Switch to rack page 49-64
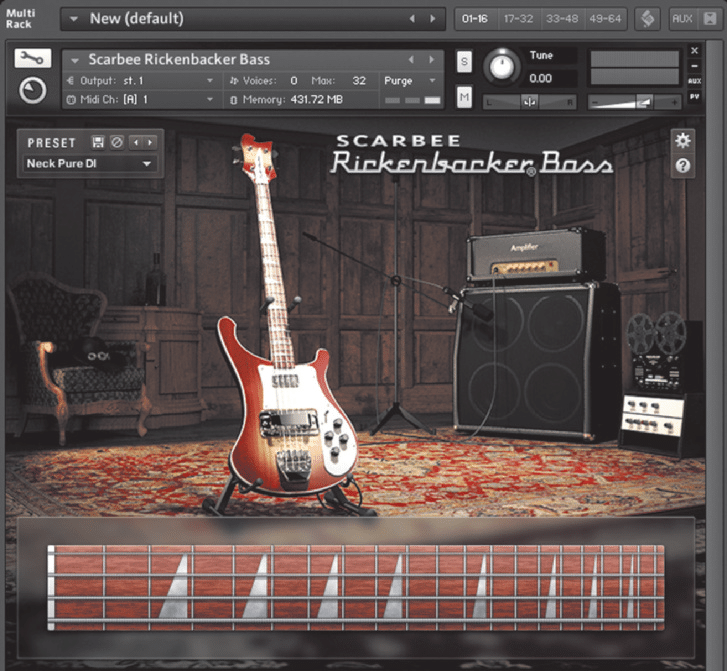 605,19
